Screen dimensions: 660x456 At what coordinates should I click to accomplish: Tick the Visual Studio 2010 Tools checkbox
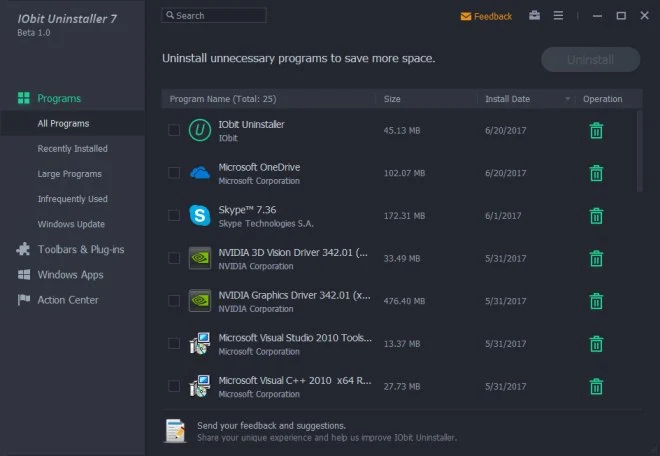point(174,344)
